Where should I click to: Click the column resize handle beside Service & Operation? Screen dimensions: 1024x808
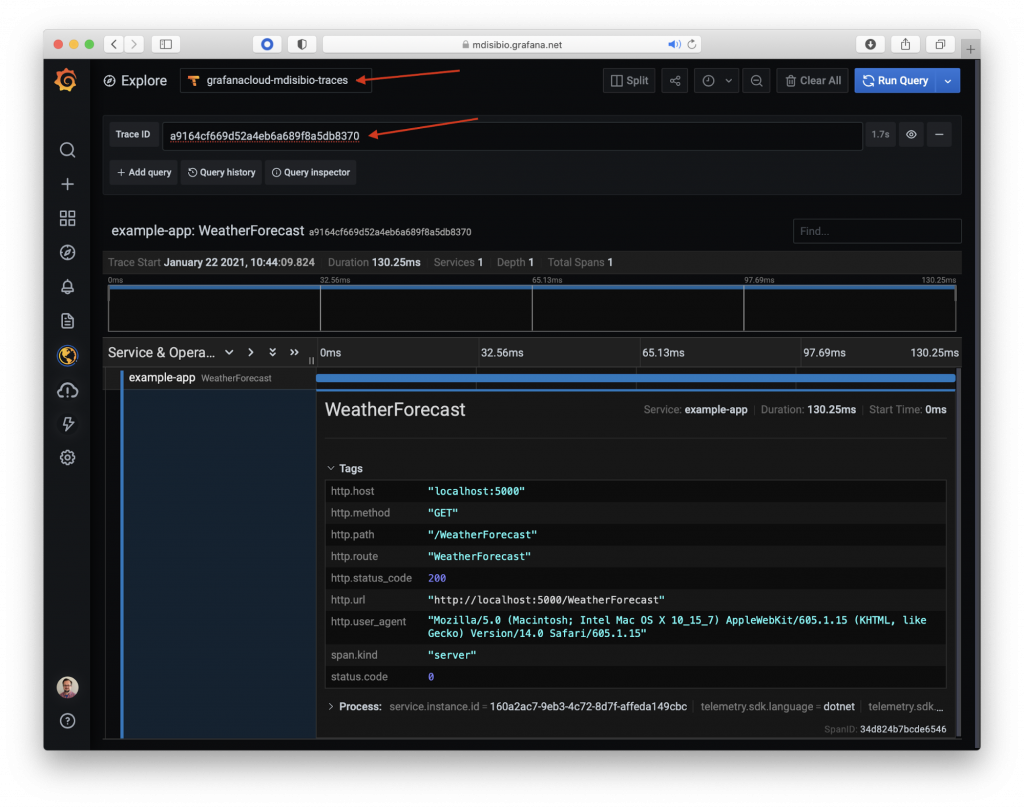pyautogui.click(x=311, y=360)
